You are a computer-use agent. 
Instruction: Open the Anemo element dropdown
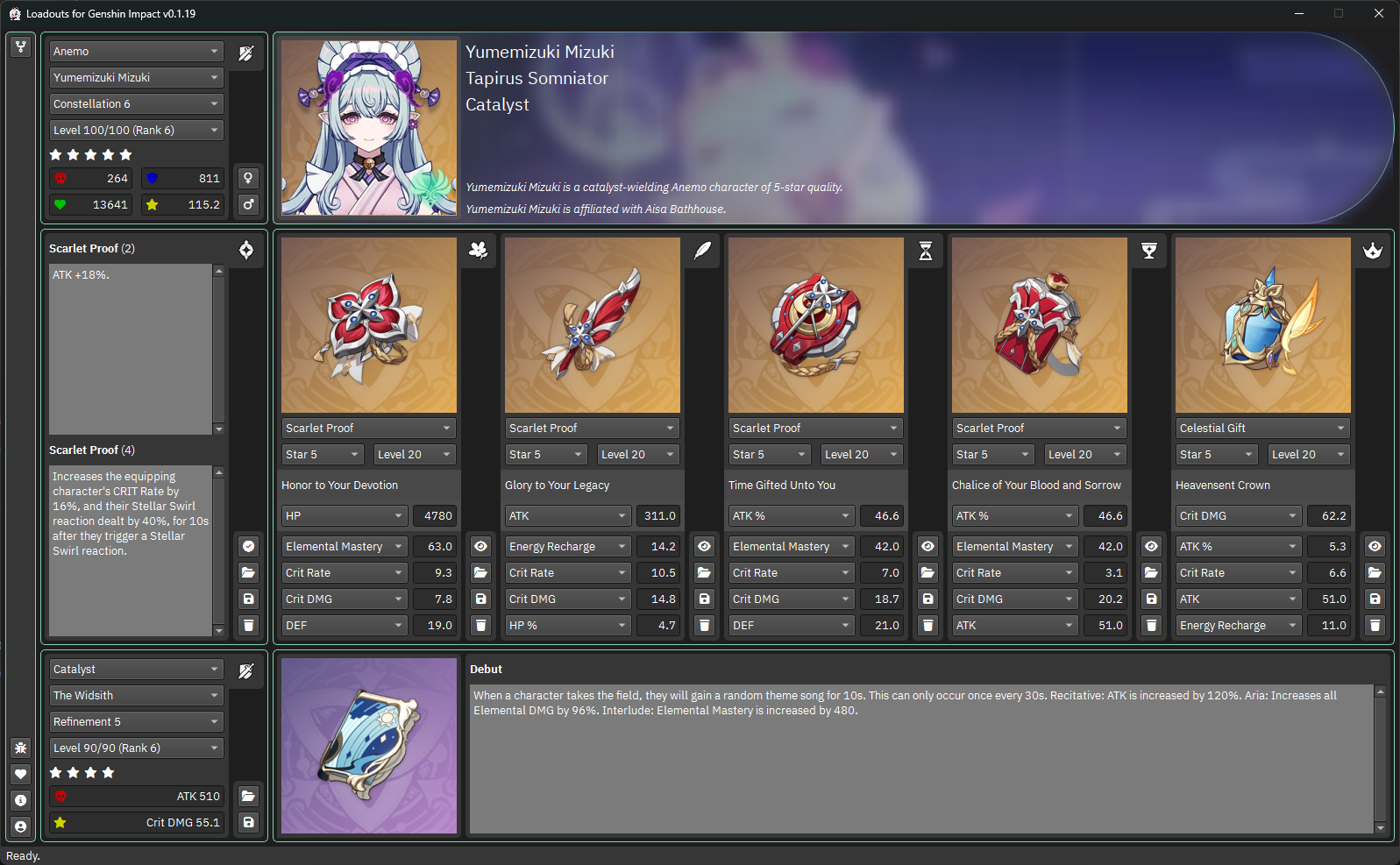tap(137, 51)
